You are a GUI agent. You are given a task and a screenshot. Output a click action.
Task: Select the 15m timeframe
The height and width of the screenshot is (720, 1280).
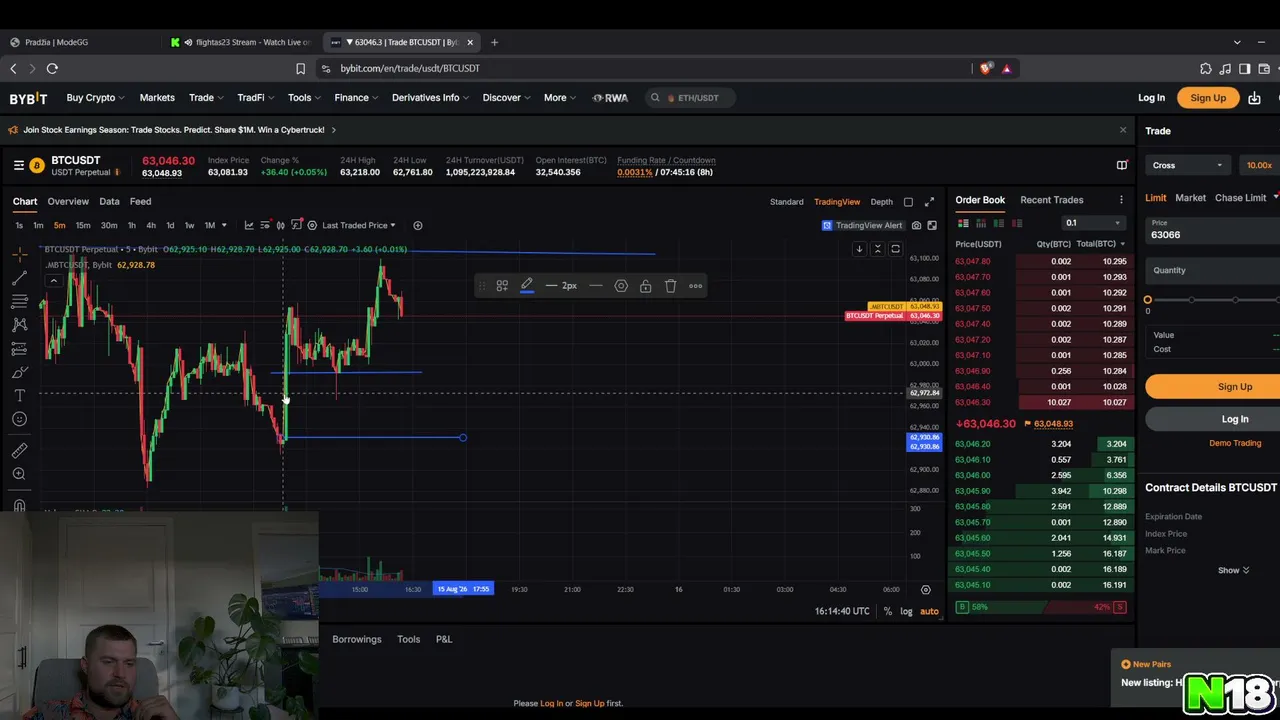(83, 225)
